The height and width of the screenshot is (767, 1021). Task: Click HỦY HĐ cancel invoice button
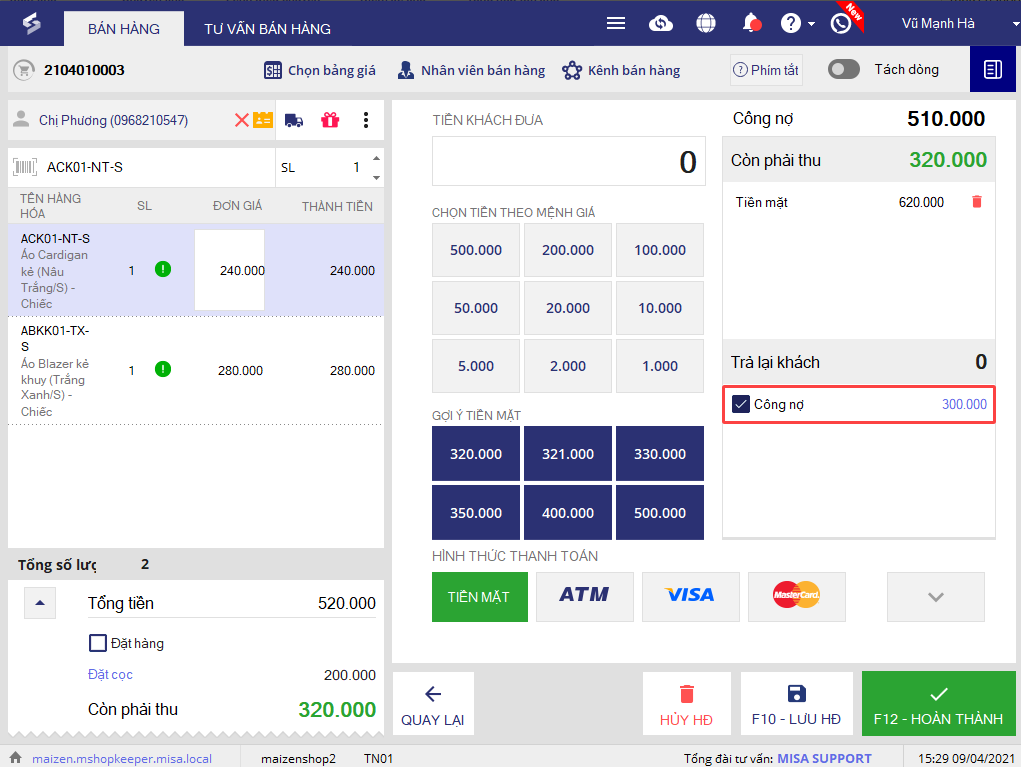point(686,704)
